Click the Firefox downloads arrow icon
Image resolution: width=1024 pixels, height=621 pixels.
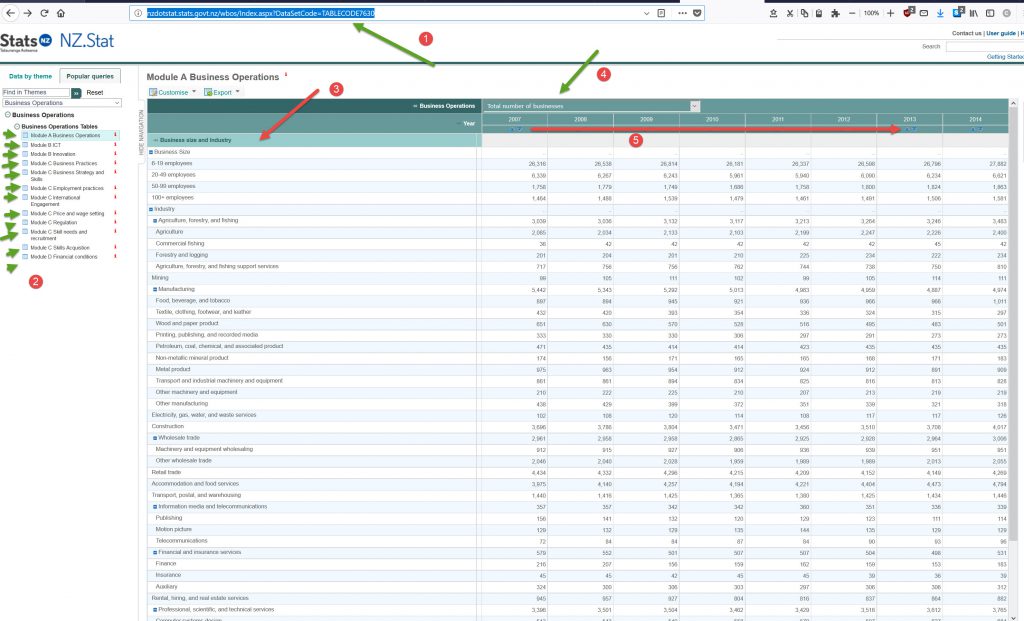[940, 13]
